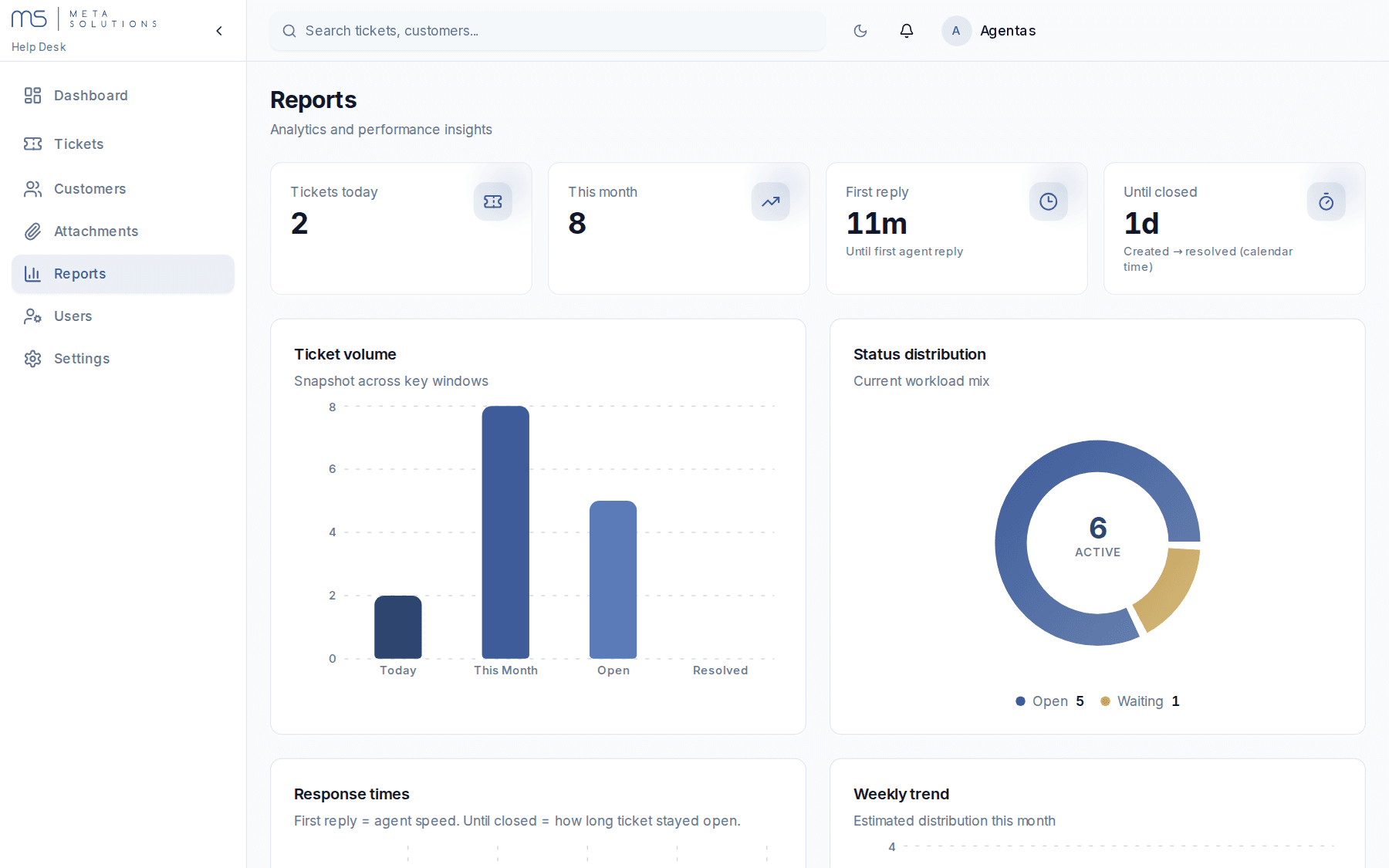The image size is (1389, 868).
Task: Click the search magnifier icon
Action: [289, 31]
